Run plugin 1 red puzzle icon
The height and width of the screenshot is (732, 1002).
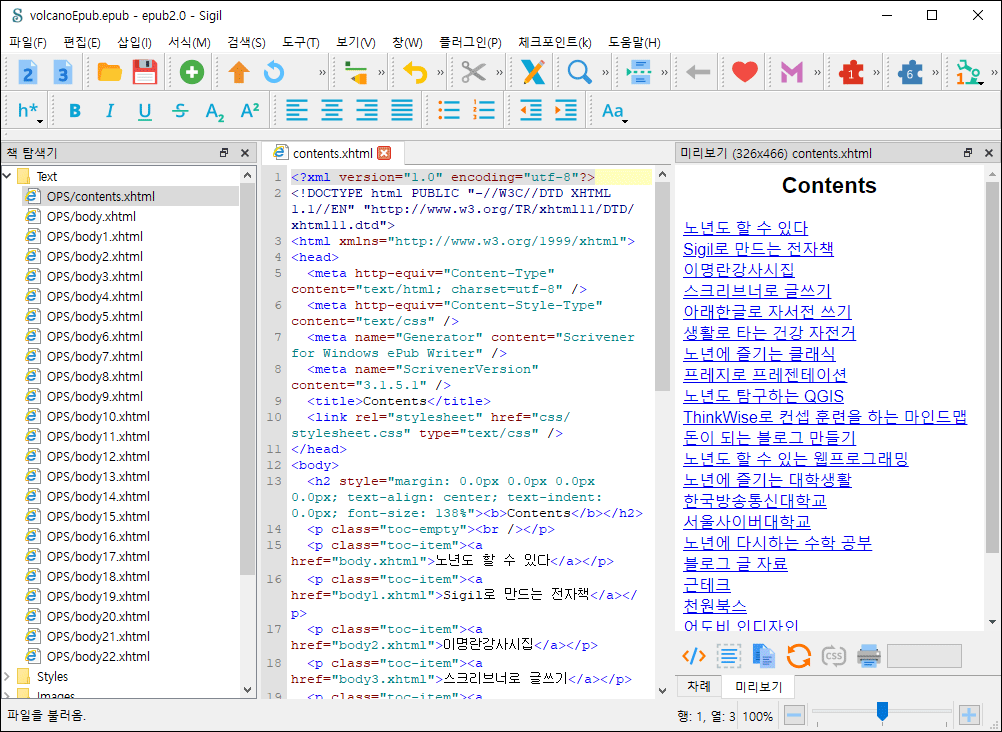click(851, 72)
